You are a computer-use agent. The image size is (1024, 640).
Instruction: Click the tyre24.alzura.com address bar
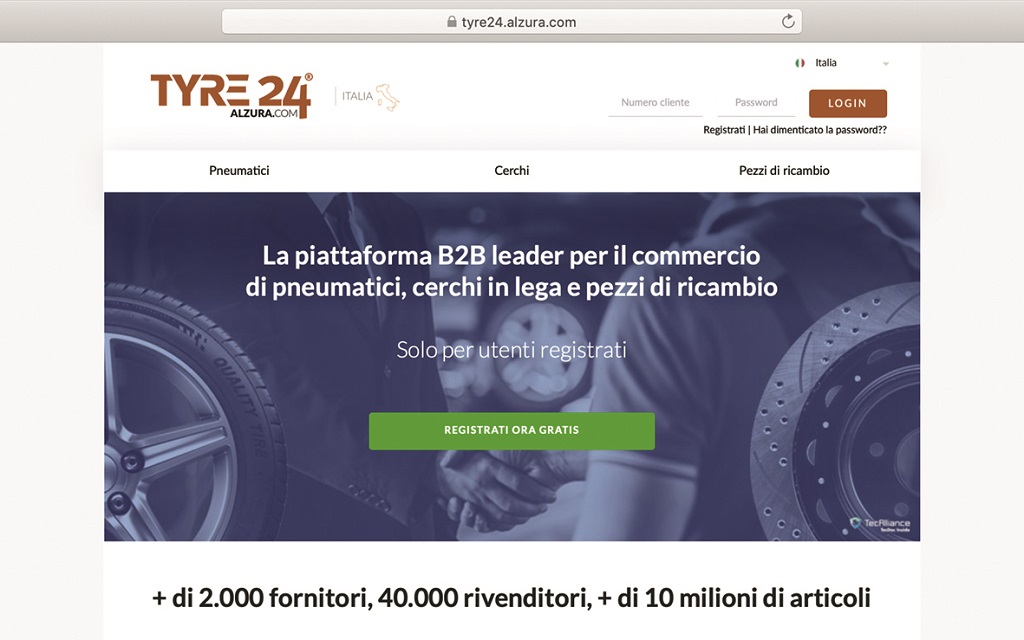tap(511, 22)
